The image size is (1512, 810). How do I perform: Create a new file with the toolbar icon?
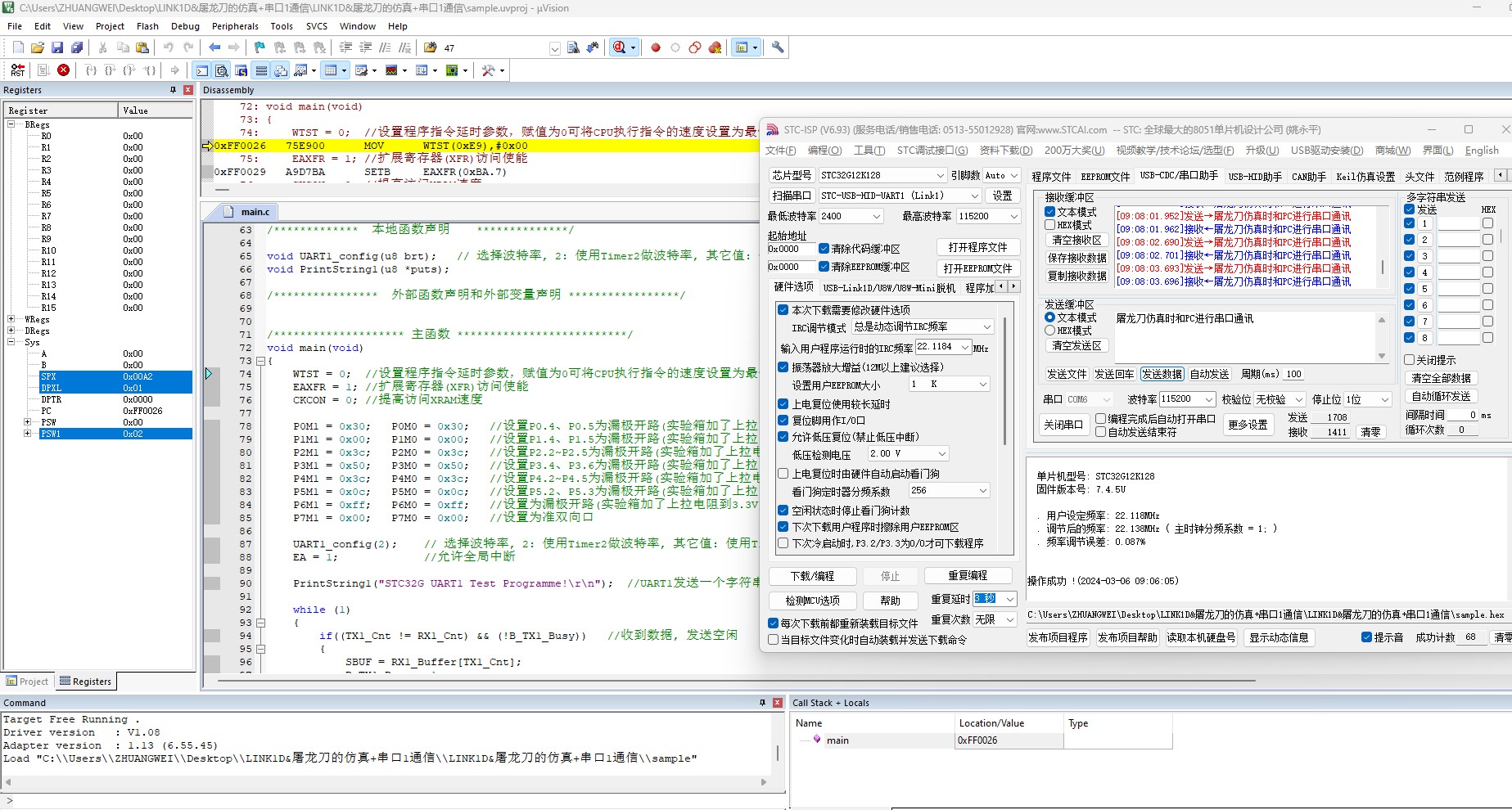coord(18,47)
